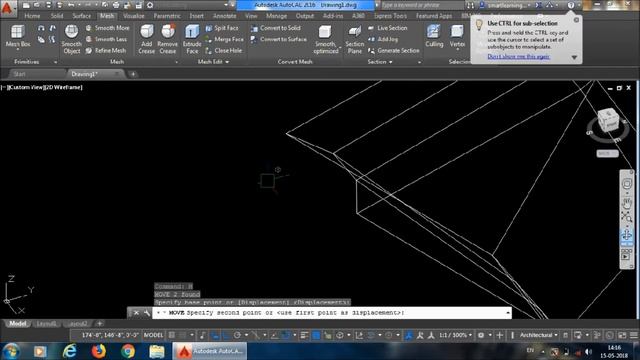Image resolution: width=640 pixels, height=360 pixels.
Task: Open the status bar Customization menu button
Action: click(634, 336)
